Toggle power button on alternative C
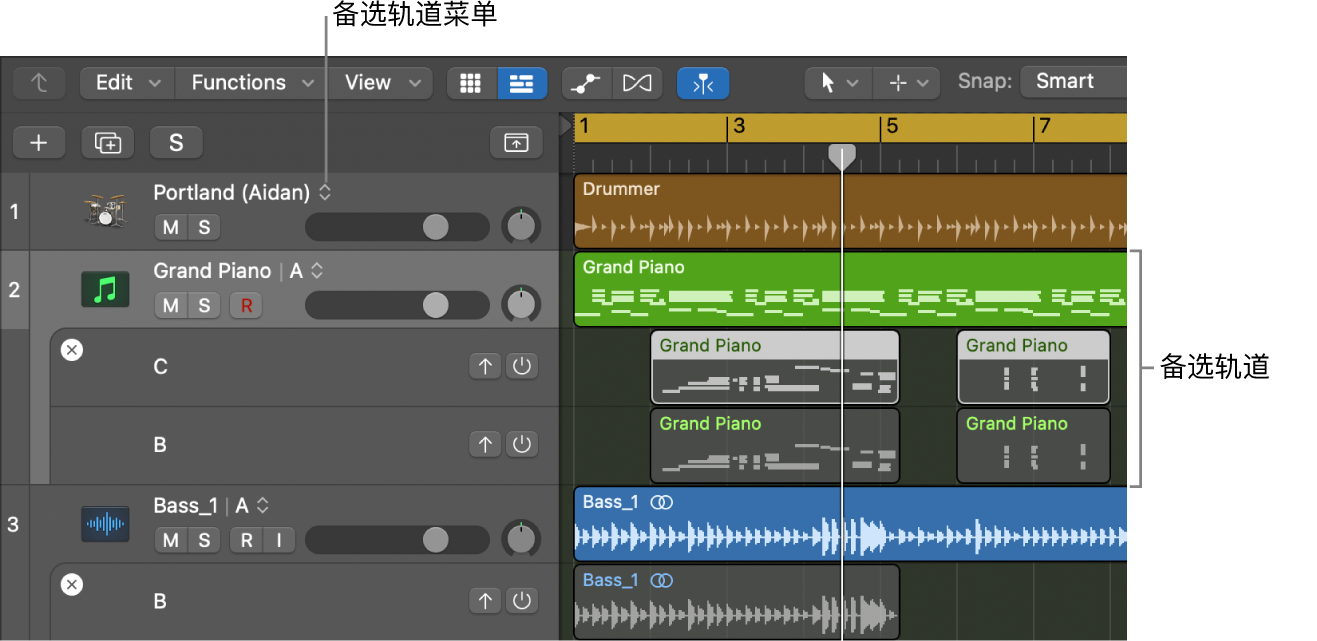Image resolution: width=1317 pixels, height=641 pixels. (x=521, y=367)
